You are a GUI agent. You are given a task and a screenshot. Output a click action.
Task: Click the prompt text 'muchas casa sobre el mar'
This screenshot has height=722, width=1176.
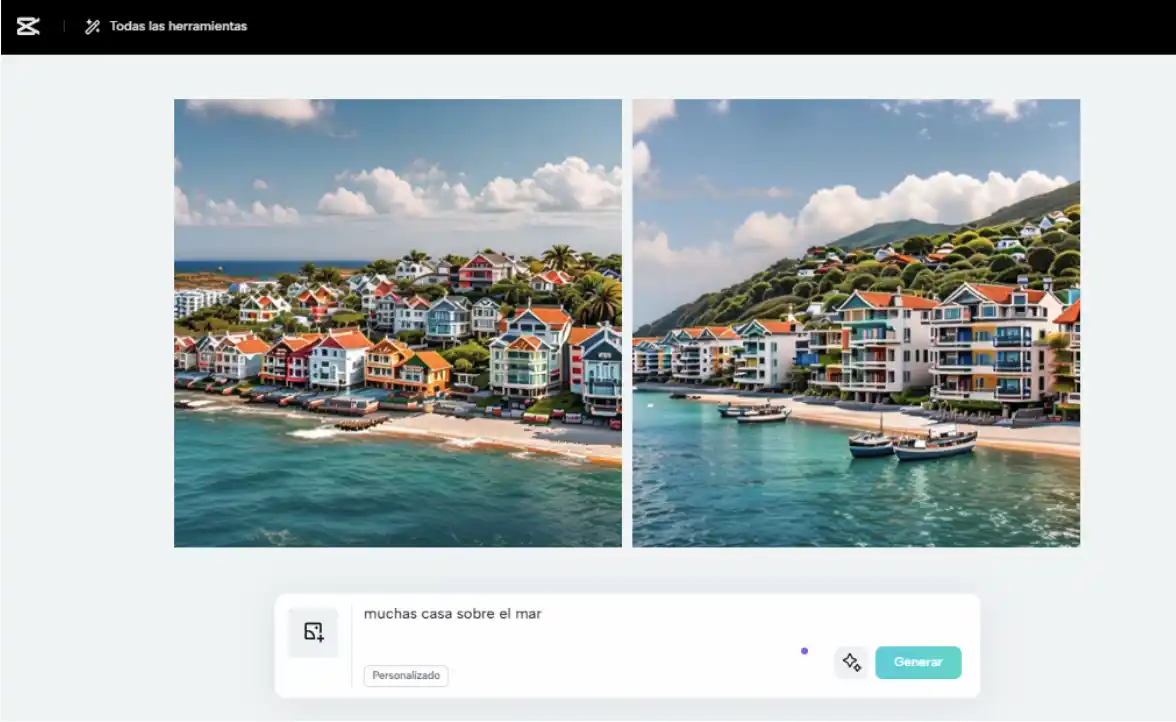coord(452,614)
